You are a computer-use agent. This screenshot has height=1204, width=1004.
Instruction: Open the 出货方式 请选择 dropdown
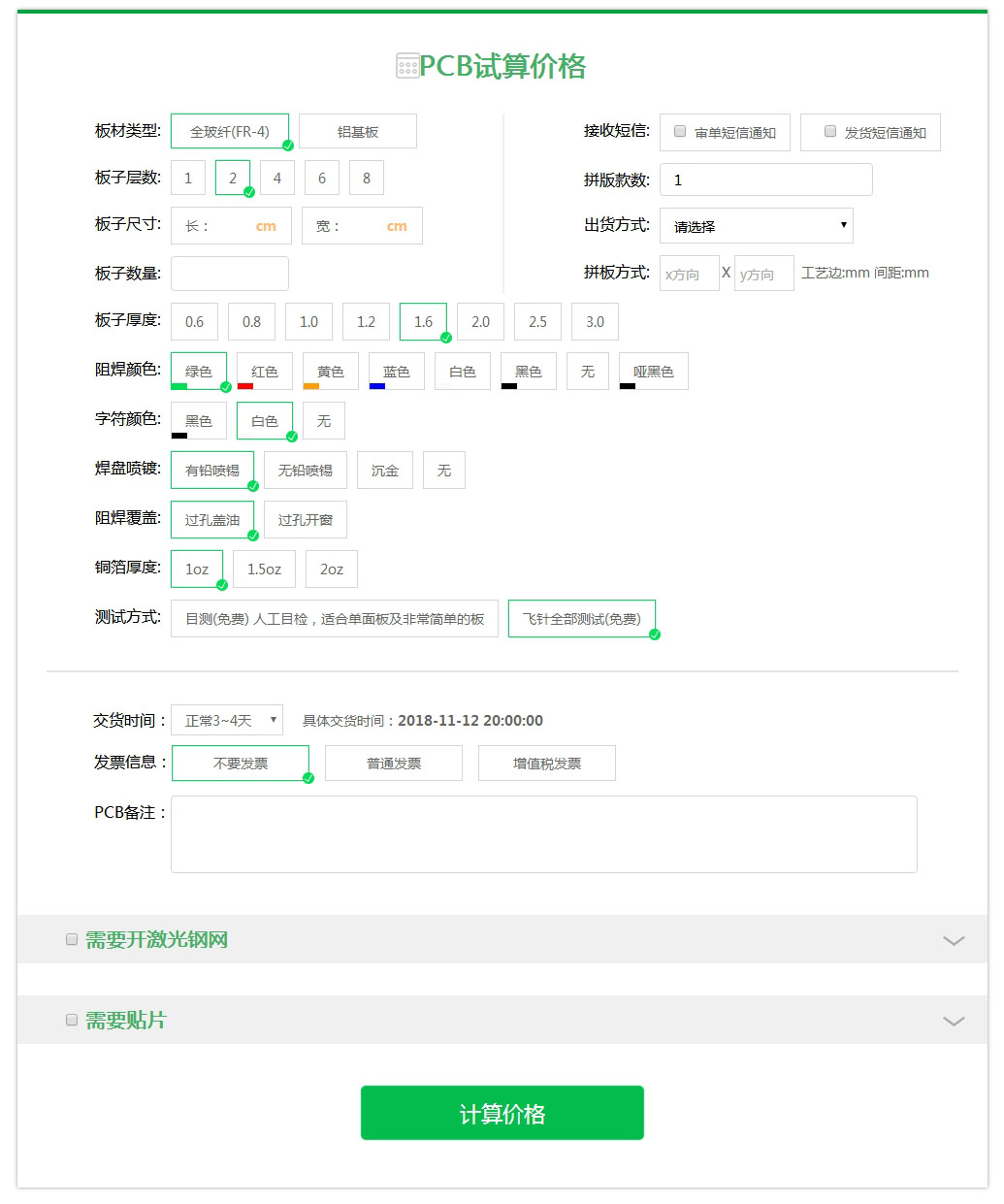[757, 225]
